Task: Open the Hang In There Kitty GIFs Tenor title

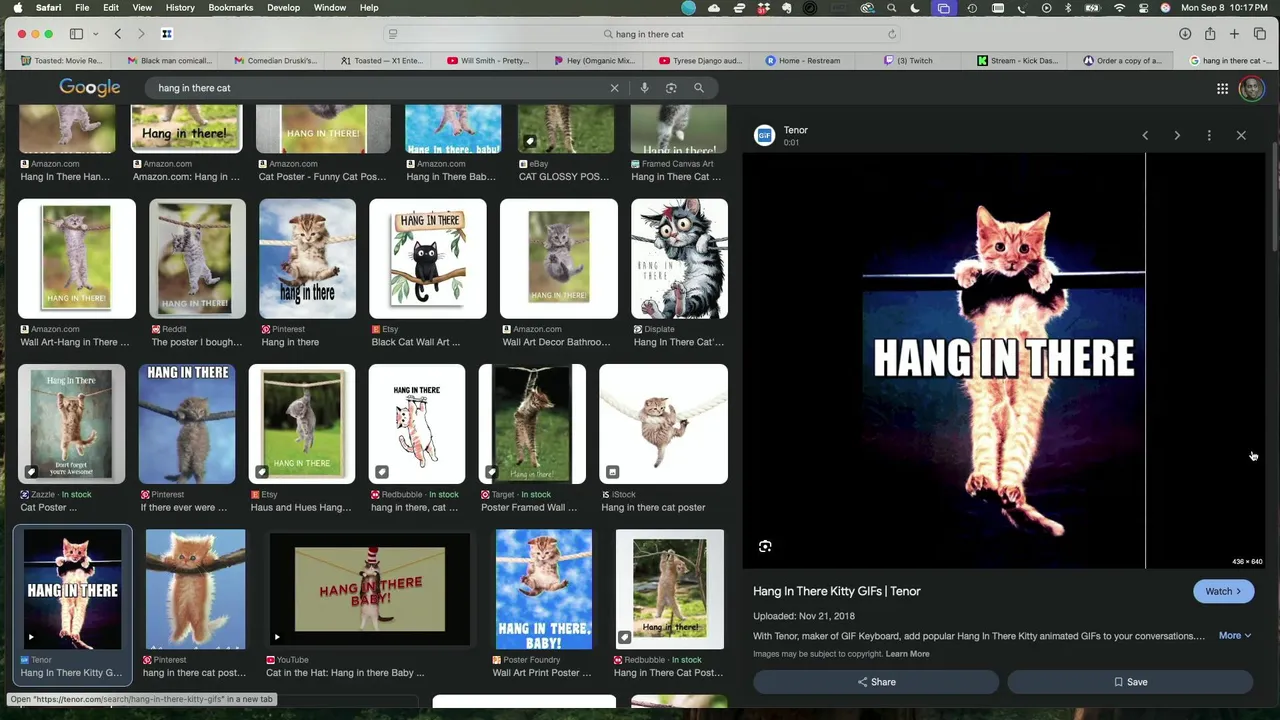Action: pyautogui.click(x=837, y=591)
